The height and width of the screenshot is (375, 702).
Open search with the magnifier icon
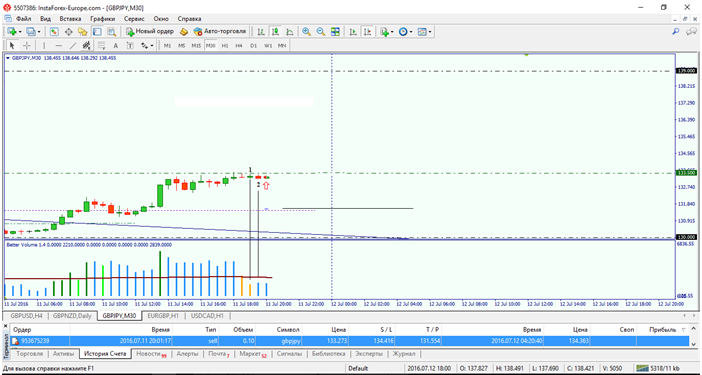click(676, 31)
